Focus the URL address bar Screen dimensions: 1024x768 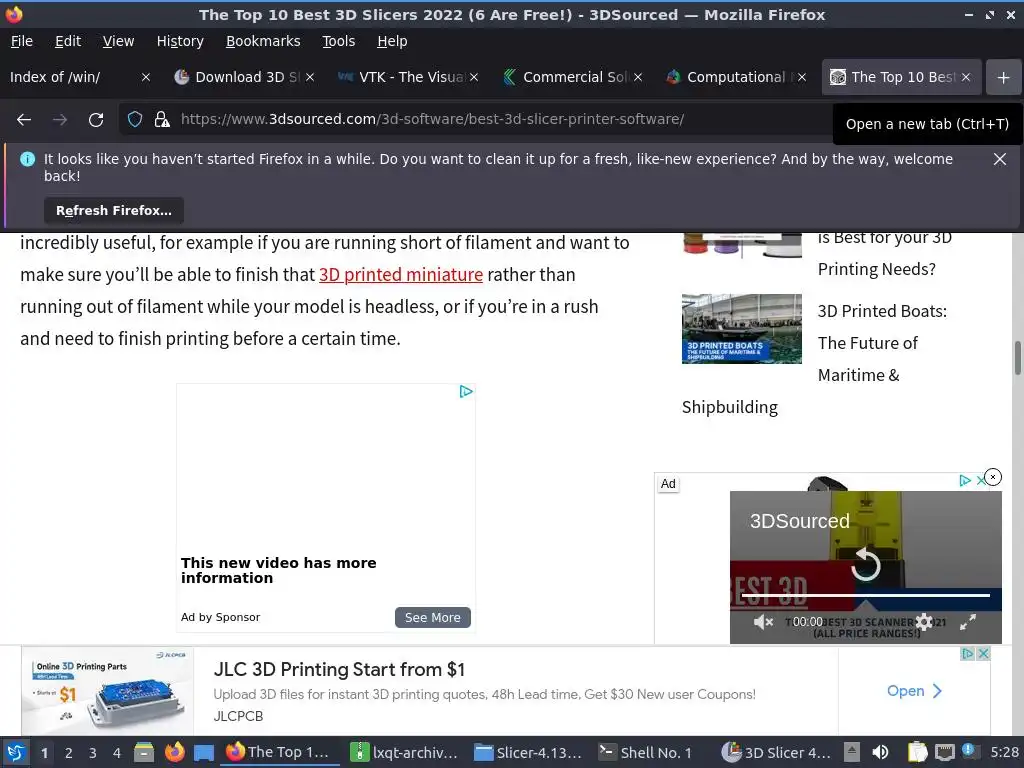pos(431,120)
